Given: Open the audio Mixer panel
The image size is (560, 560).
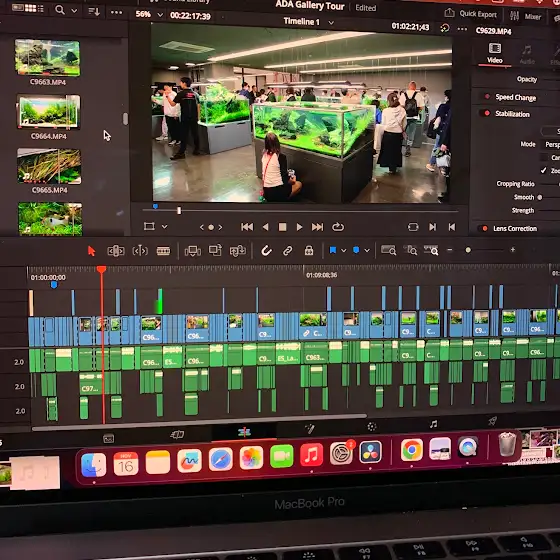Looking at the screenshot, I should [525, 16].
